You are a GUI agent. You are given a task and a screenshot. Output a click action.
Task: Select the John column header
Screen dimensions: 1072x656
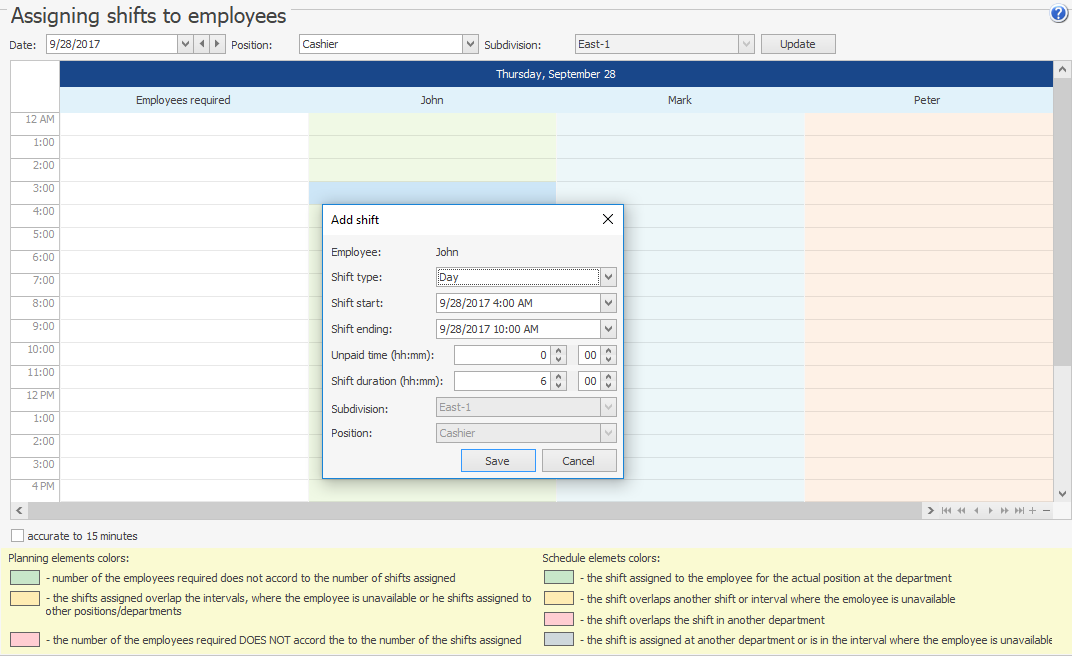coord(432,100)
